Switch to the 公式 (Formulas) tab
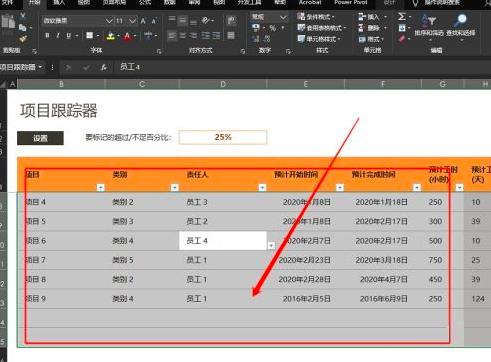This screenshot has width=491, height=362. (145, 2)
